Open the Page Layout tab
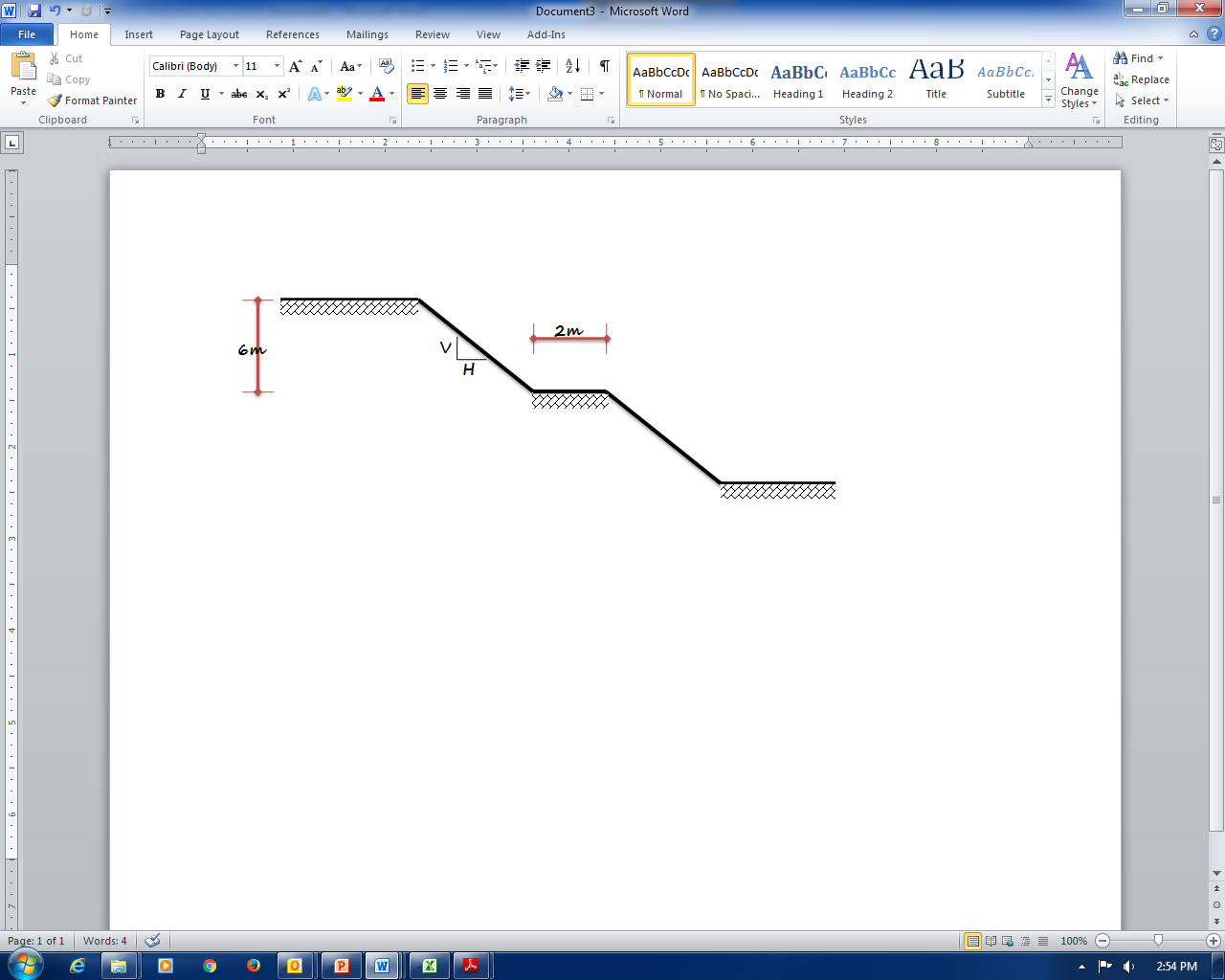The height and width of the screenshot is (980, 1225). coord(209,34)
